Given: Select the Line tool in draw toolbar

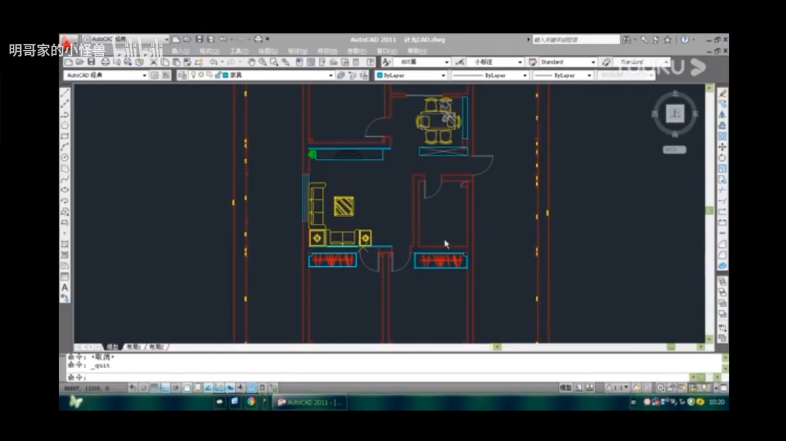Looking at the screenshot, I should pos(65,93).
